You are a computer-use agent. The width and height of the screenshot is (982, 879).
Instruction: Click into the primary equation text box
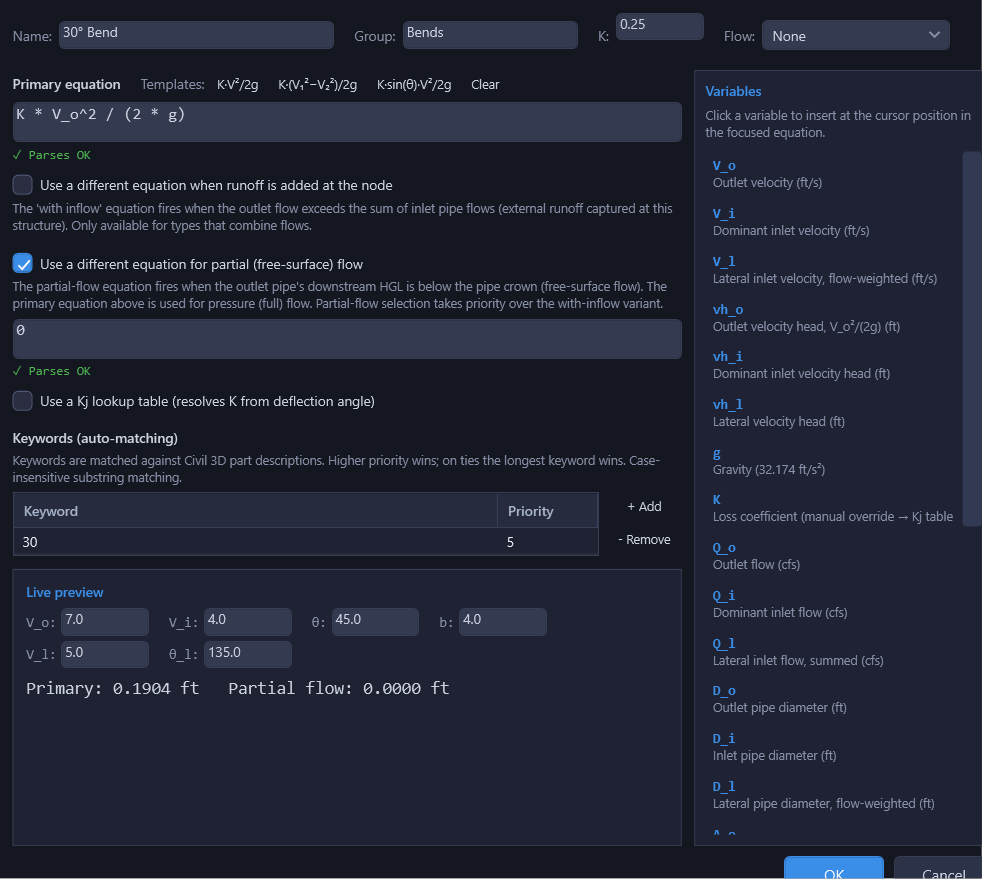pos(347,122)
